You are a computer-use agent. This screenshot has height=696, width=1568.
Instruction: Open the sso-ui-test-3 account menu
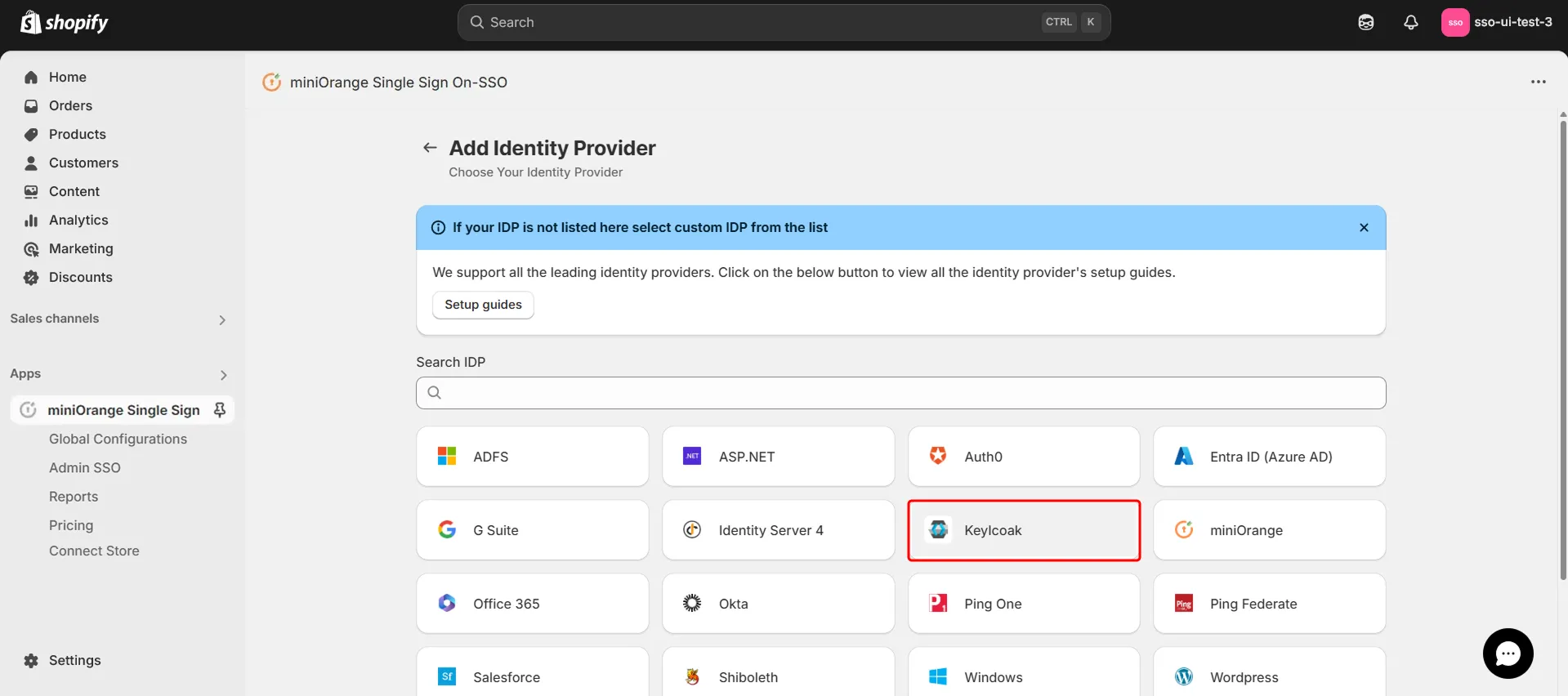1497,22
